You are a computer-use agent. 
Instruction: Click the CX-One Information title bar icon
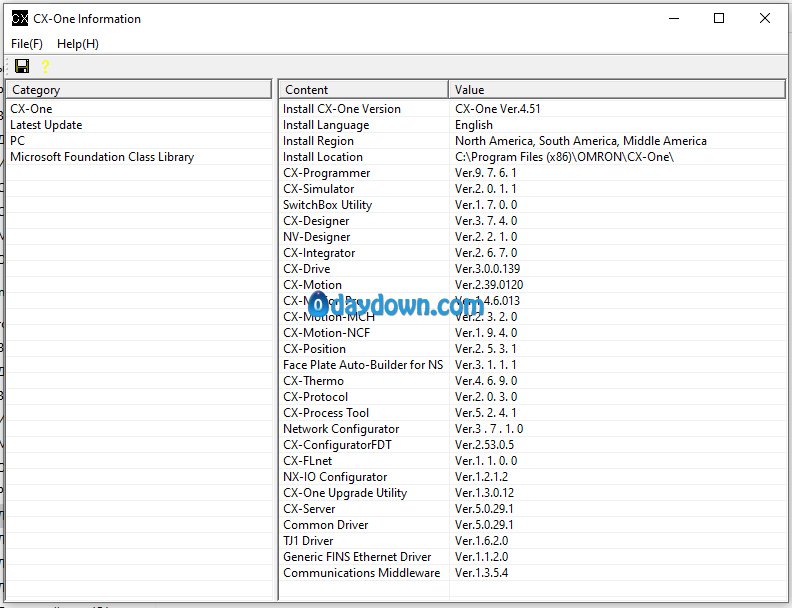[x=20, y=19]
